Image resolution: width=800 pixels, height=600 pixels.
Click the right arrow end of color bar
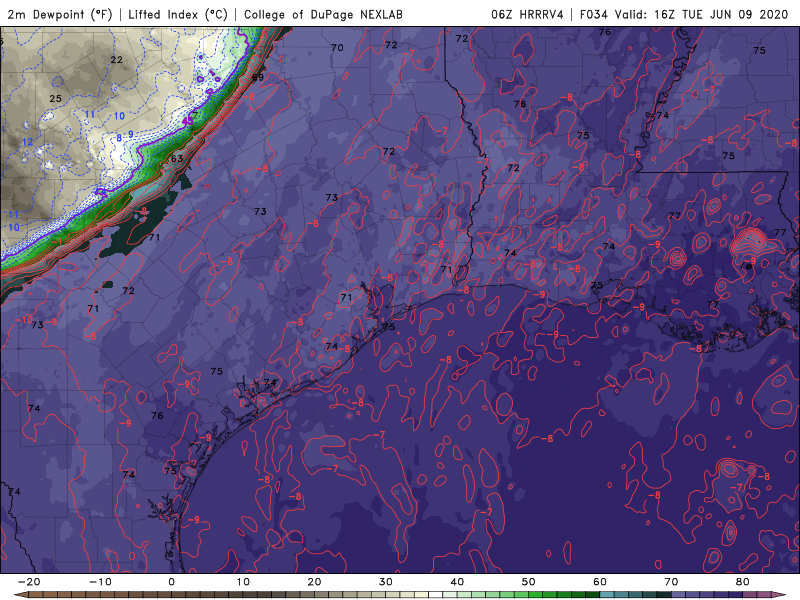pos(781,595)
